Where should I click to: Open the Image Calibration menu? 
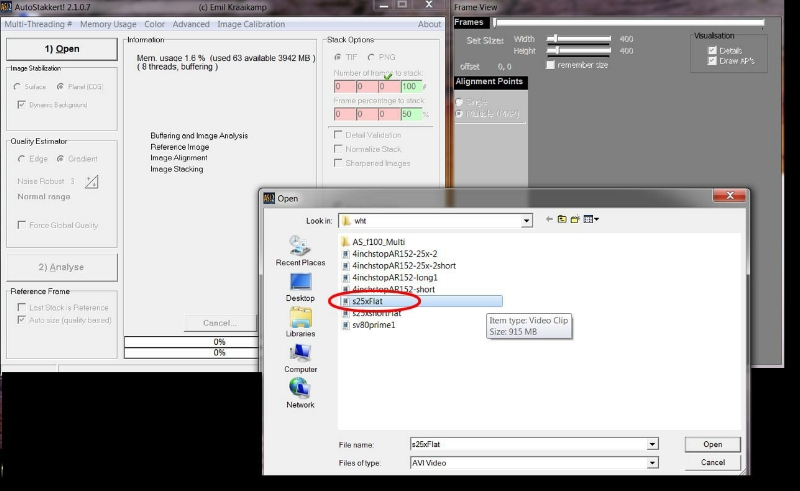pos(251,24)
